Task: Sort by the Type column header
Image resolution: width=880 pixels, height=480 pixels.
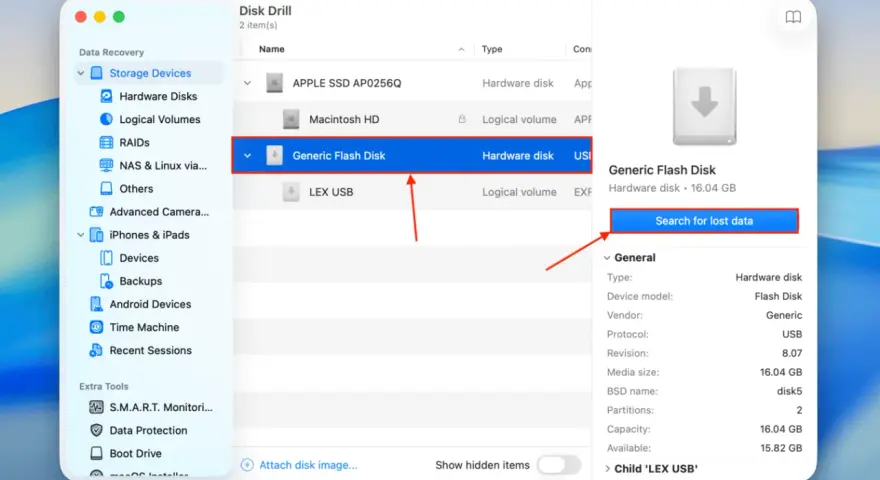Action: [x=492, y=49]
